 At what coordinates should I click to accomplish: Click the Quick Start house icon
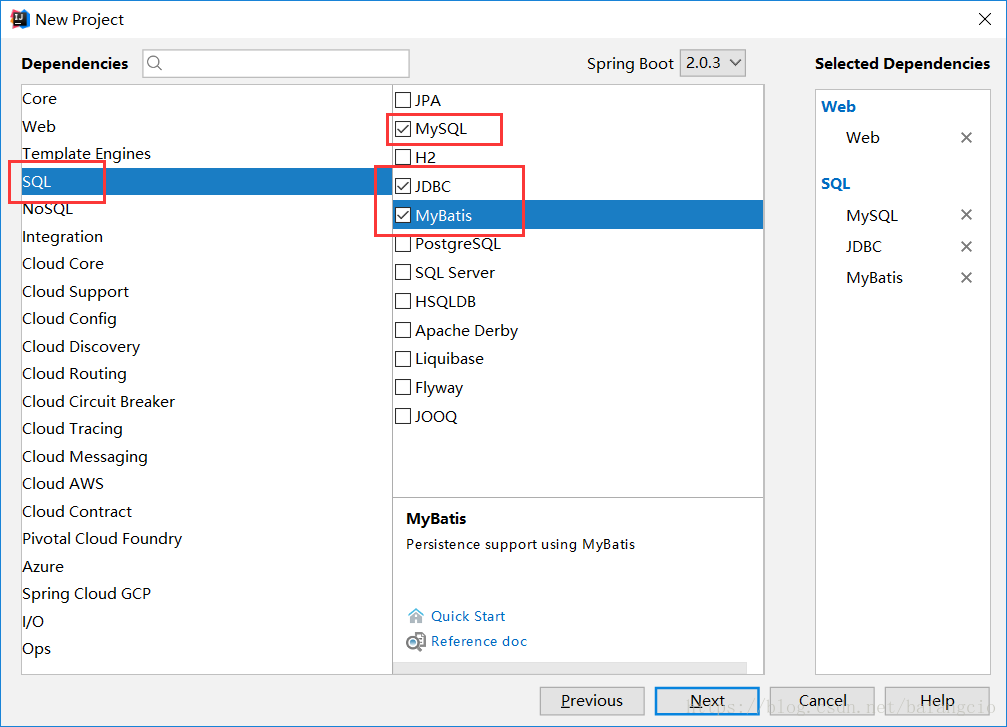416,616
